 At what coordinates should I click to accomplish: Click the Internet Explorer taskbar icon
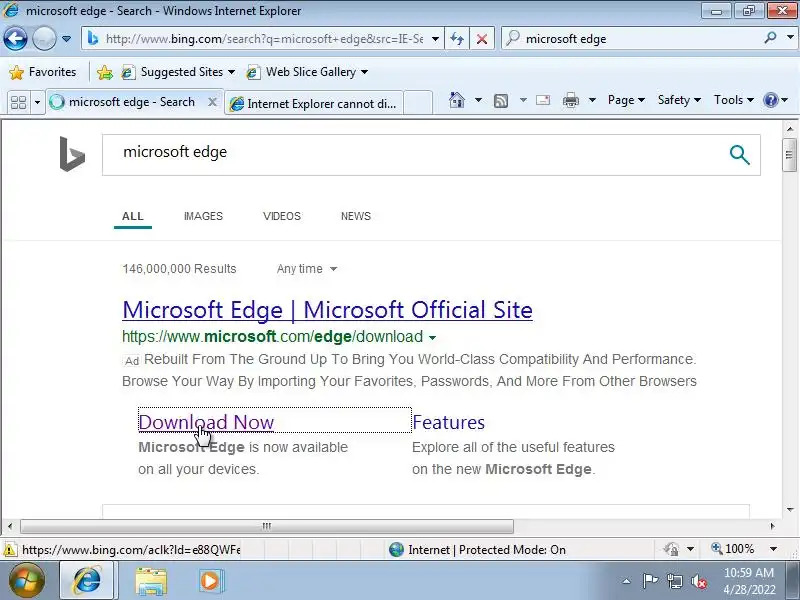point(88,580)
